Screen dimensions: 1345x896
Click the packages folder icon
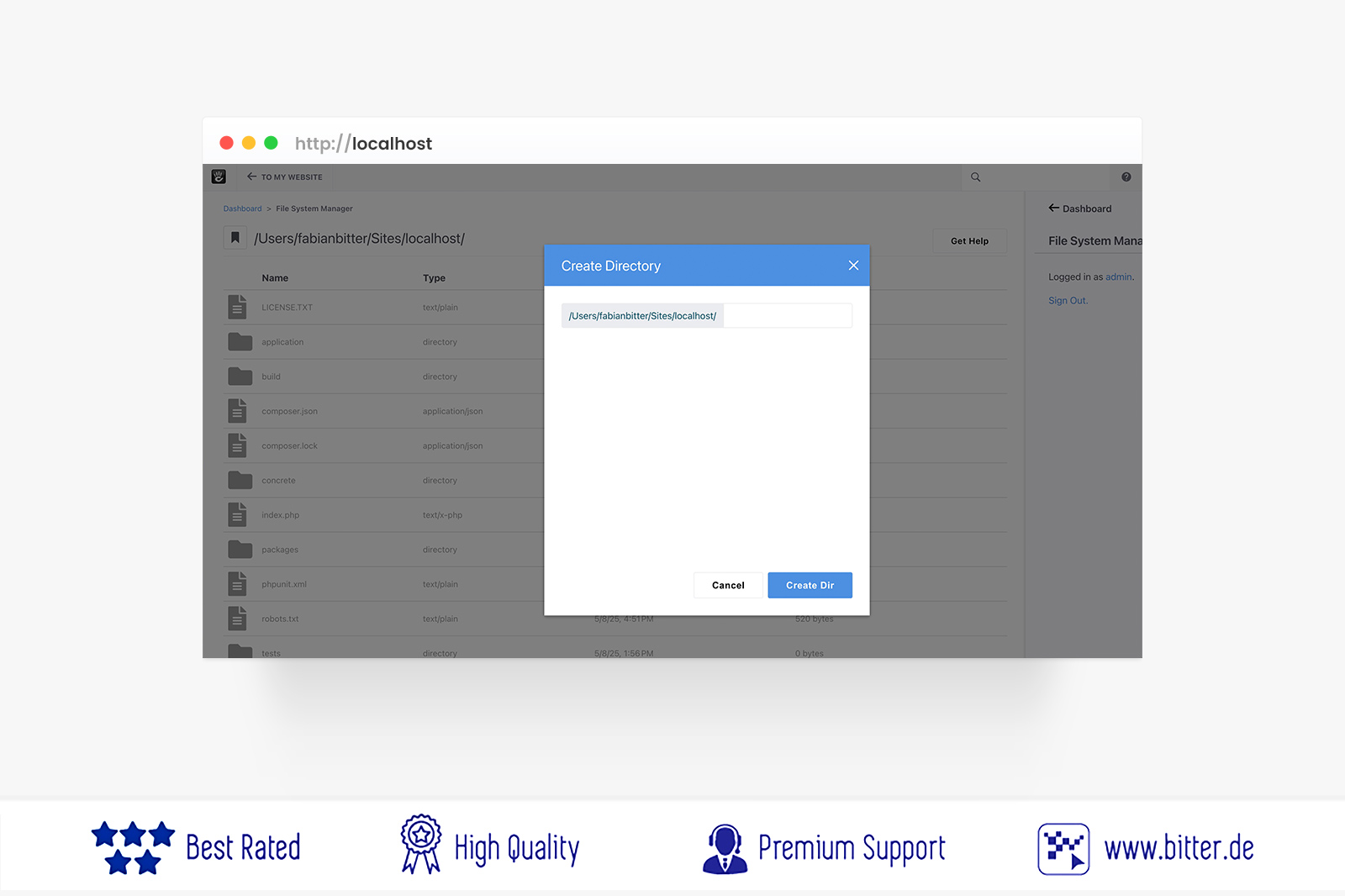point(240,549)
